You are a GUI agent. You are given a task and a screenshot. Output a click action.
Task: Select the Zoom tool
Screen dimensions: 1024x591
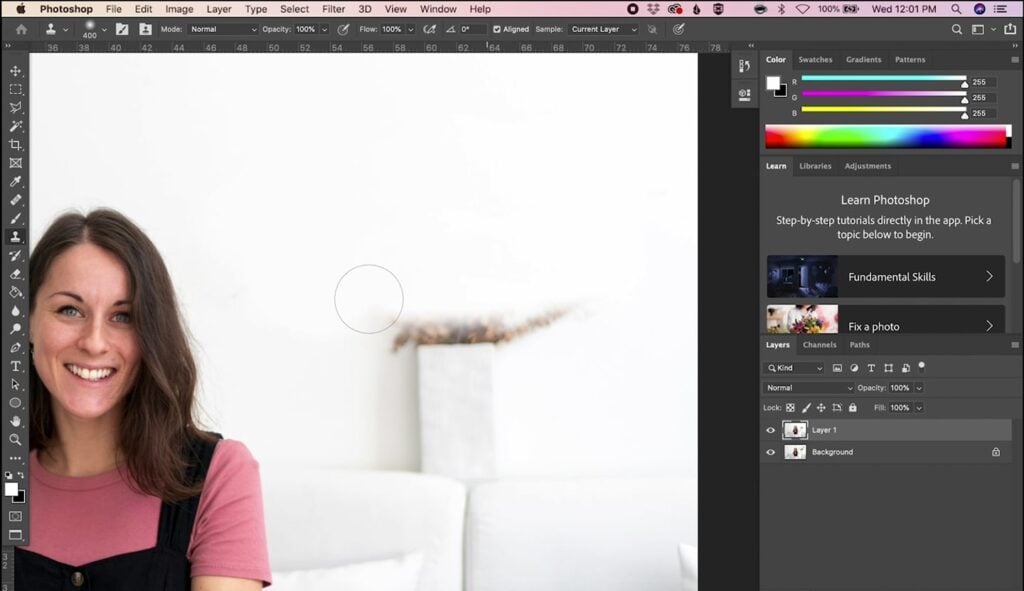[15, 439]
